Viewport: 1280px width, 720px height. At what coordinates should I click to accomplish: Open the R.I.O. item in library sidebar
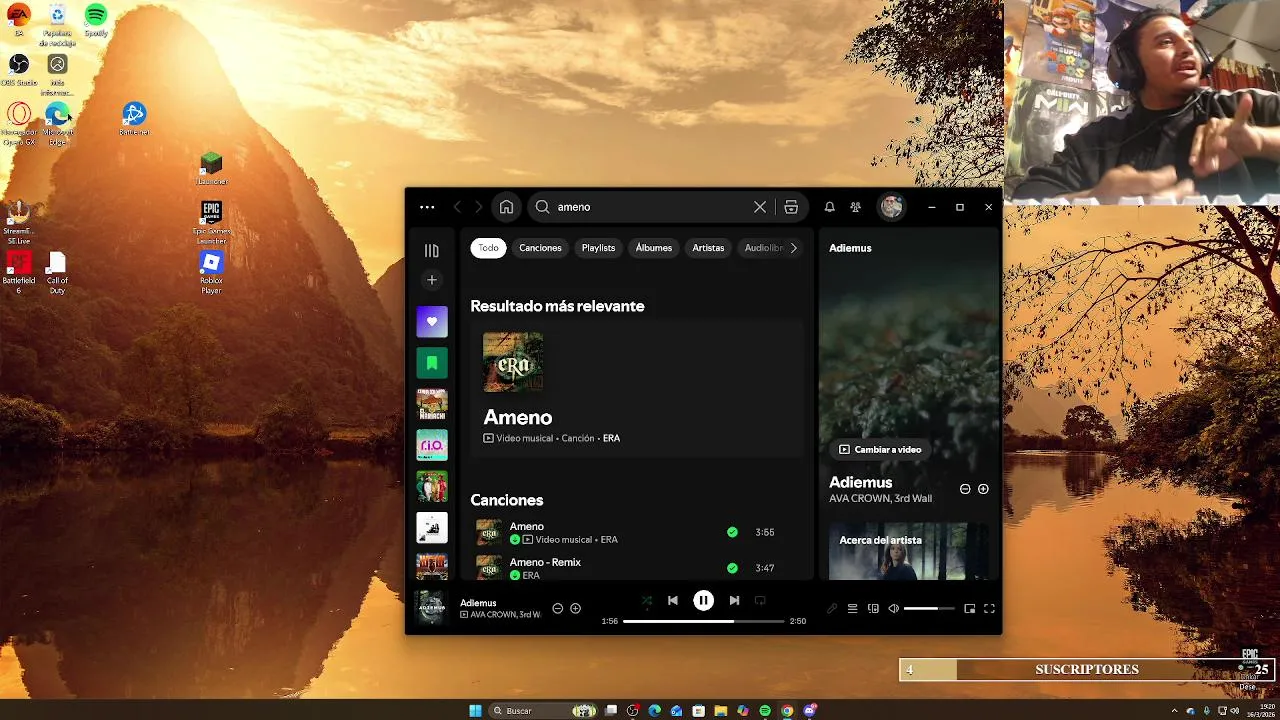[x=432, y=445]
